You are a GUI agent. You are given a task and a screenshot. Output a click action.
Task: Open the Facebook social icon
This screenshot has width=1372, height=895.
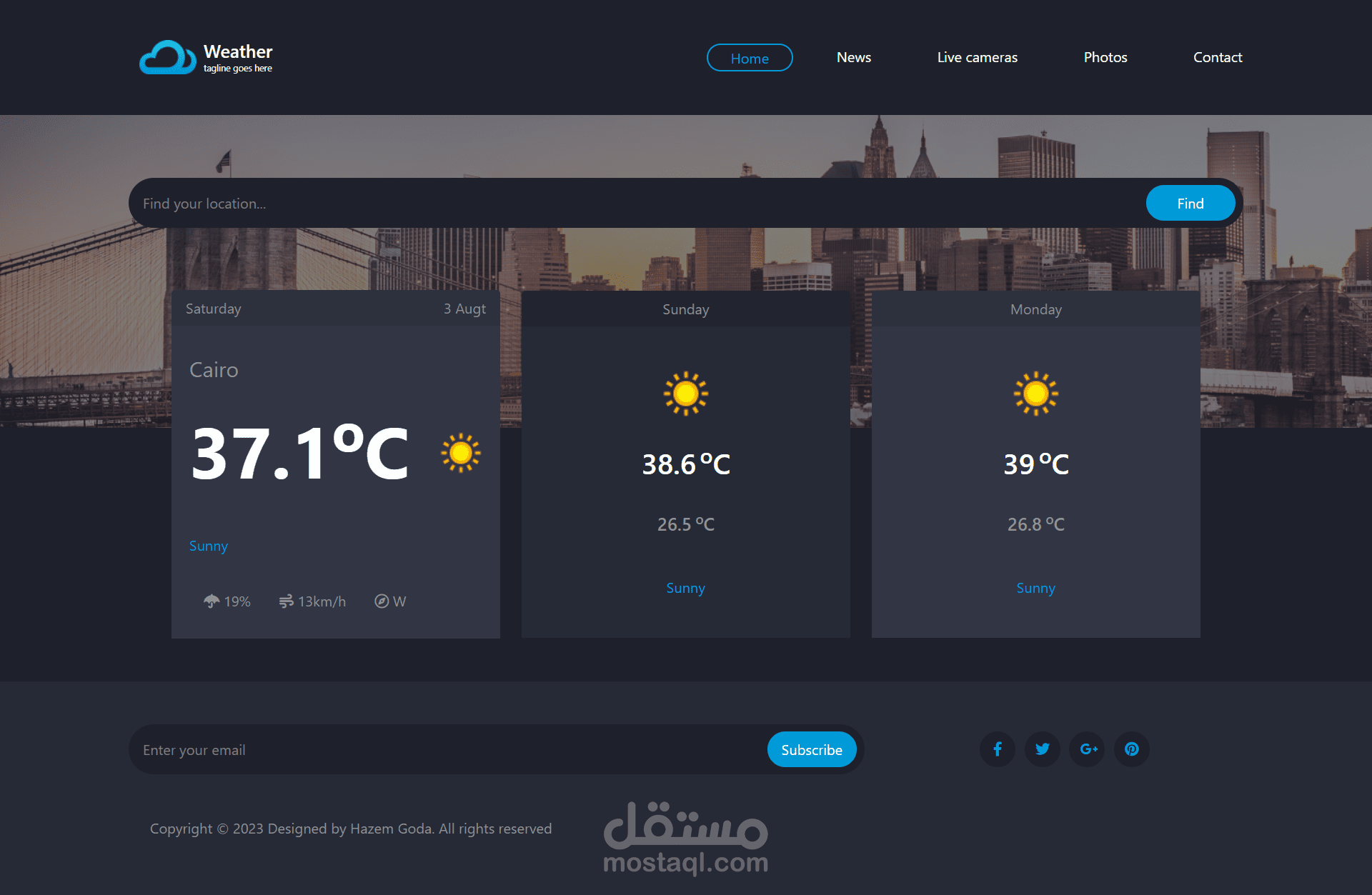click(998, 749)
